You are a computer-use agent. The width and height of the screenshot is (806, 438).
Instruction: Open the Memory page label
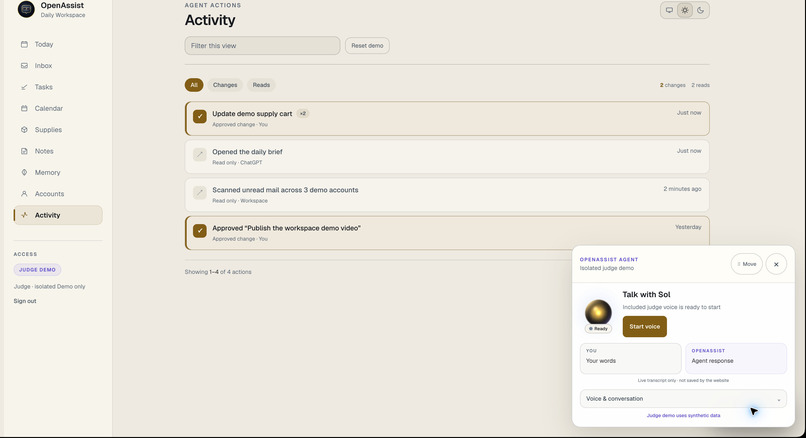pyautogui.click(x=47, y=172)
